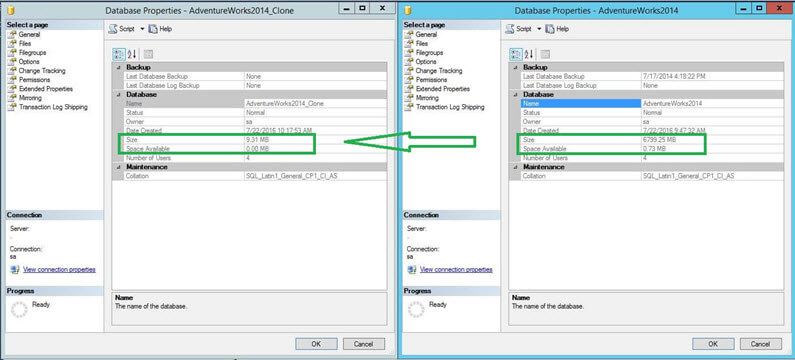Select Files page in AdventureWorks2014 window
795x360 pixels.
[421, 44]
